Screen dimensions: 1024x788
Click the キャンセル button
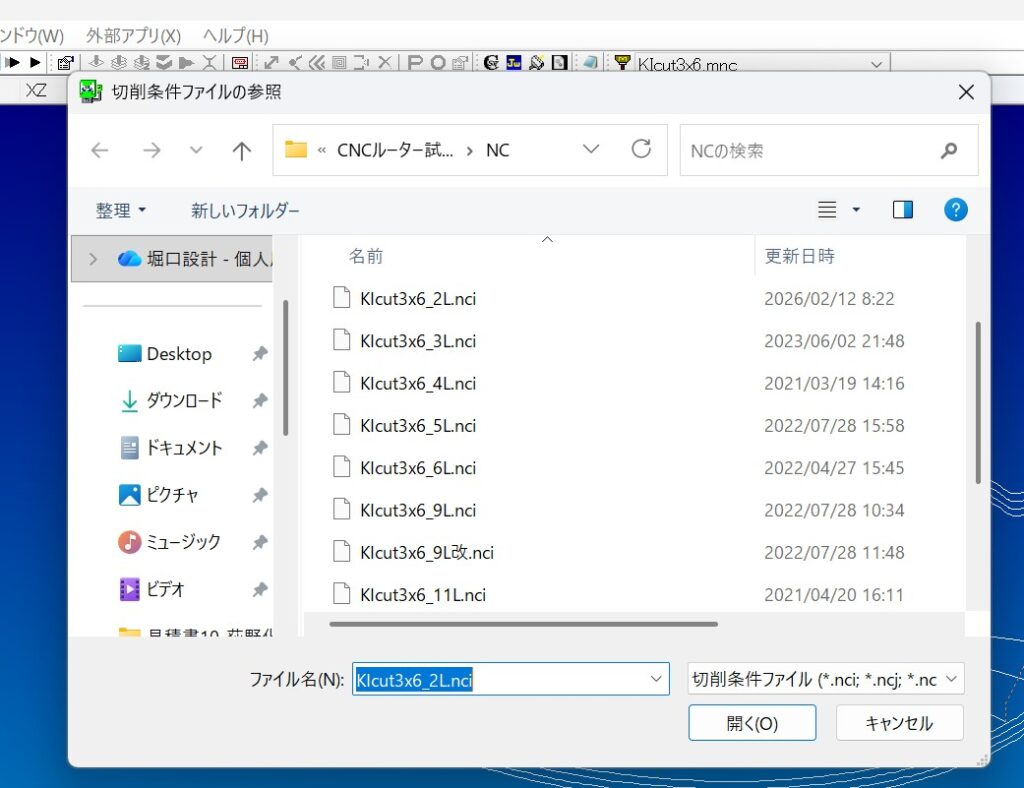click(x=899, y=723)
